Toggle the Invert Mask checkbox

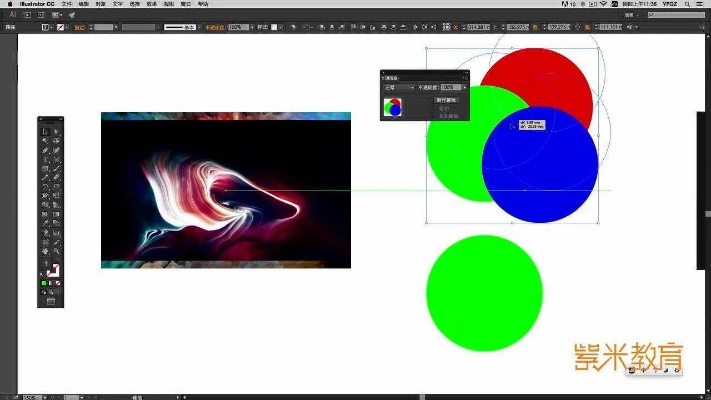[x=434, y=116]
